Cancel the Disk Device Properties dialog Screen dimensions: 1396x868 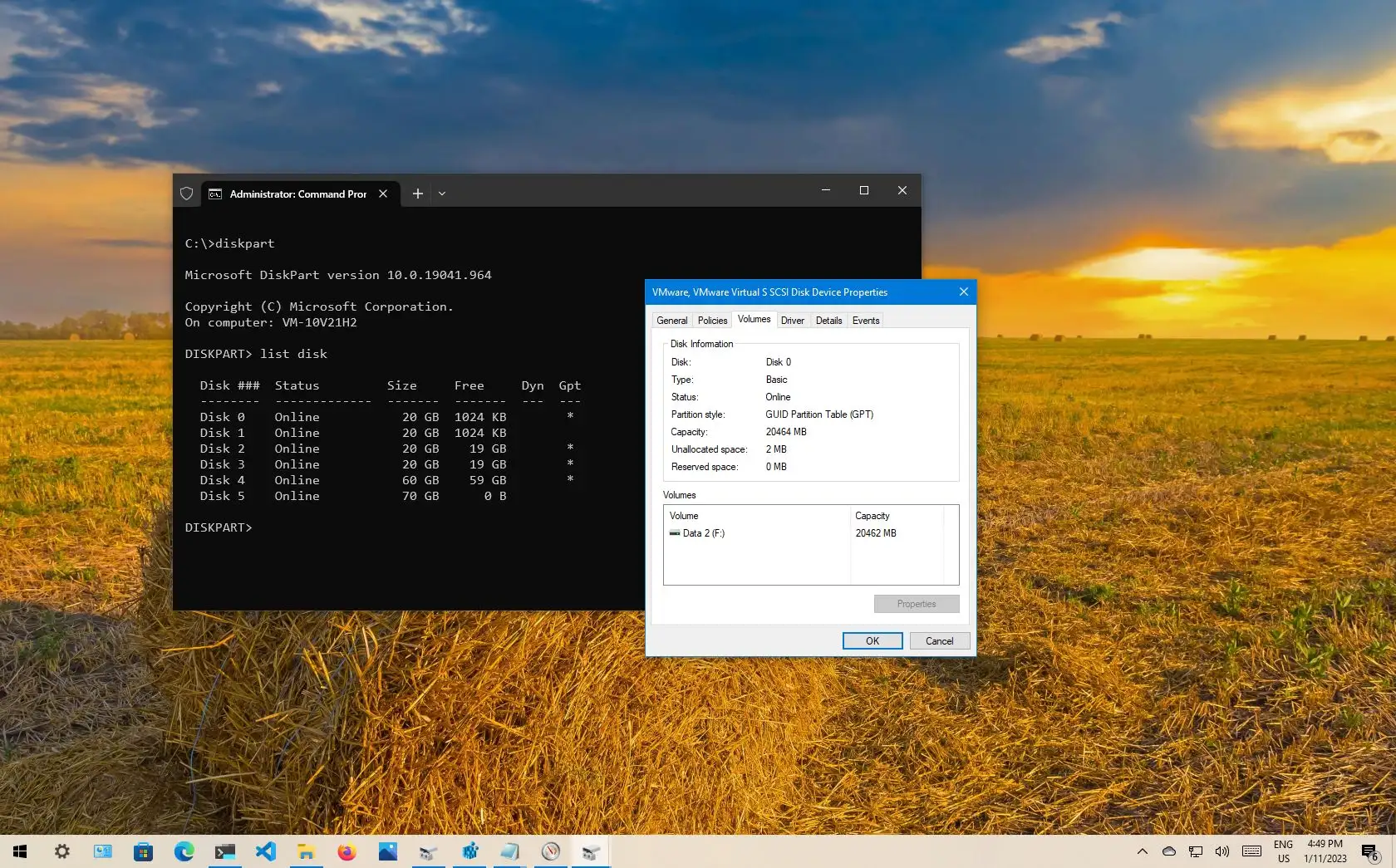[x=940, y=640]
